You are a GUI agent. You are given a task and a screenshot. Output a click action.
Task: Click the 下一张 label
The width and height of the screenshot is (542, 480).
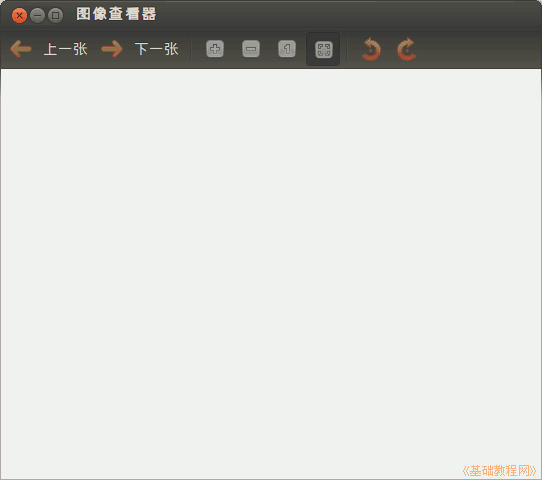click(157, 49)
